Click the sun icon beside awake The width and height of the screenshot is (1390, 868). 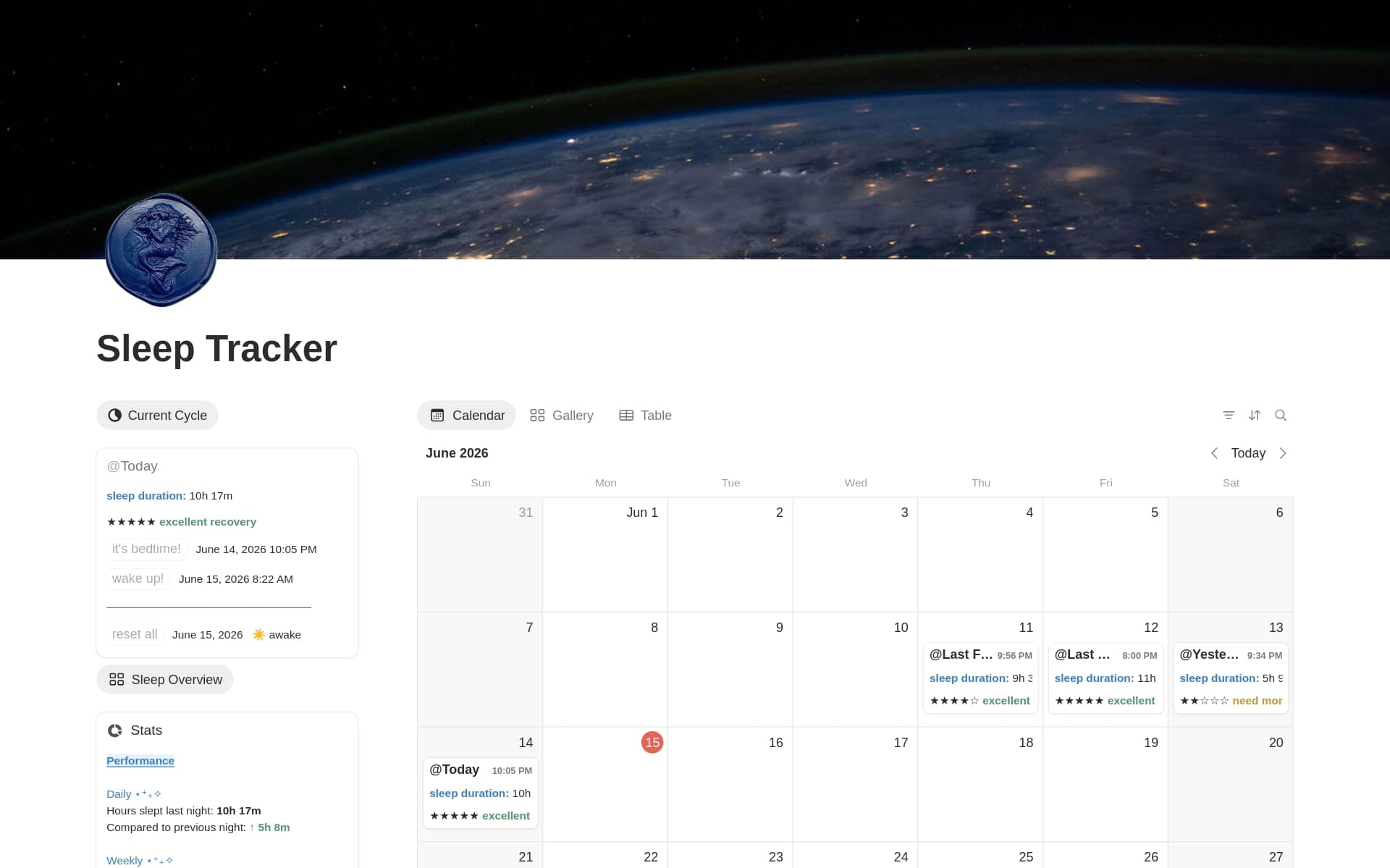(258, 635)
